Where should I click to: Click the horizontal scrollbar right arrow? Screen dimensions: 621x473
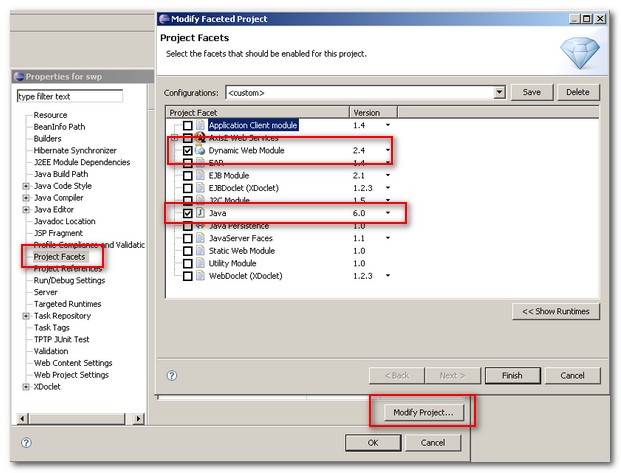[x=138, y=418]
